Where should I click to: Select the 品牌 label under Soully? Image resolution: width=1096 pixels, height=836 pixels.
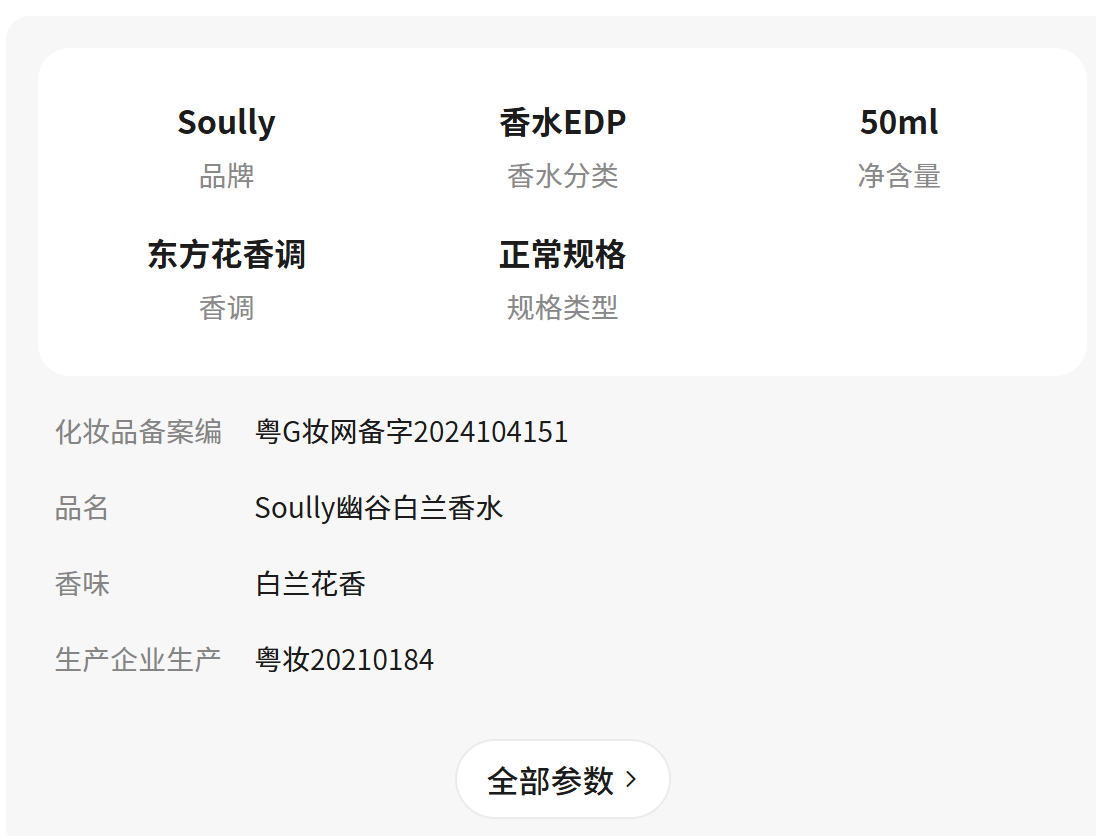226,176
